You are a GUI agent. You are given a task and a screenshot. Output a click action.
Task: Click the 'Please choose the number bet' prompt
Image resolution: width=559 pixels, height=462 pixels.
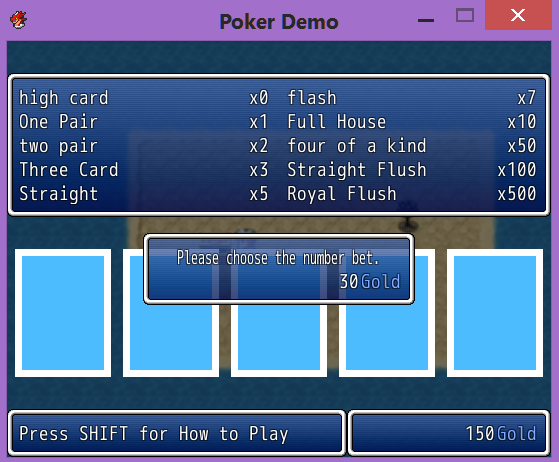pyautogui.click(x=278, y=258)
